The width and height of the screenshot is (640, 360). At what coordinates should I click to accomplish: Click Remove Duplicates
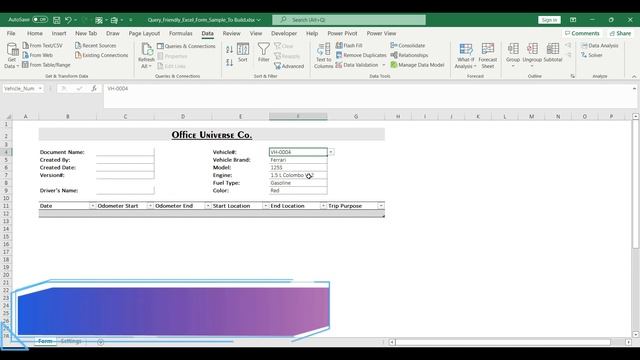(x=361, y=55)
